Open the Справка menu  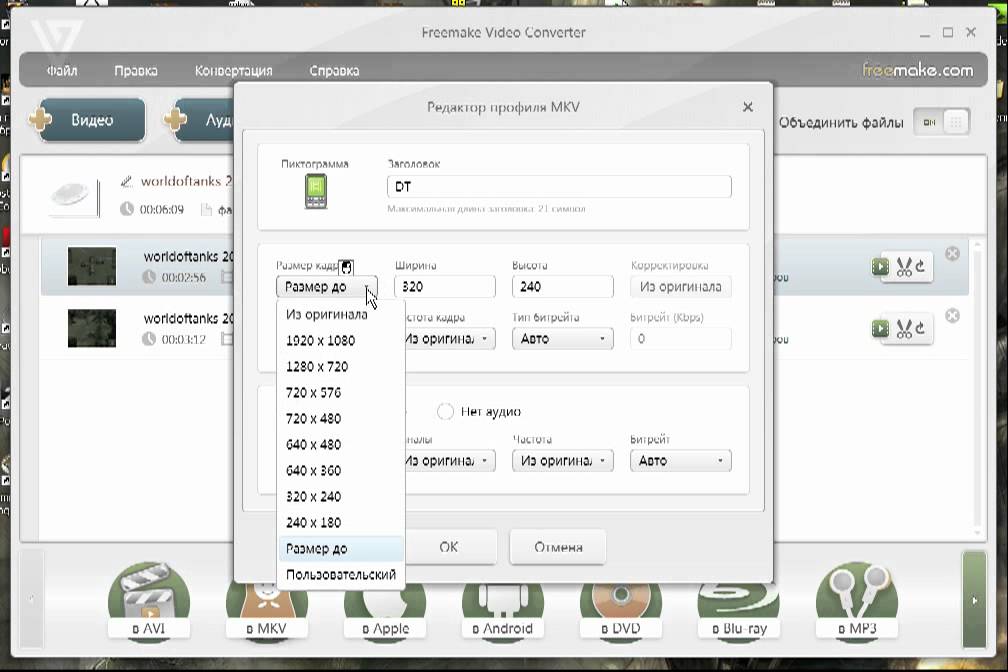click(334, 71)
